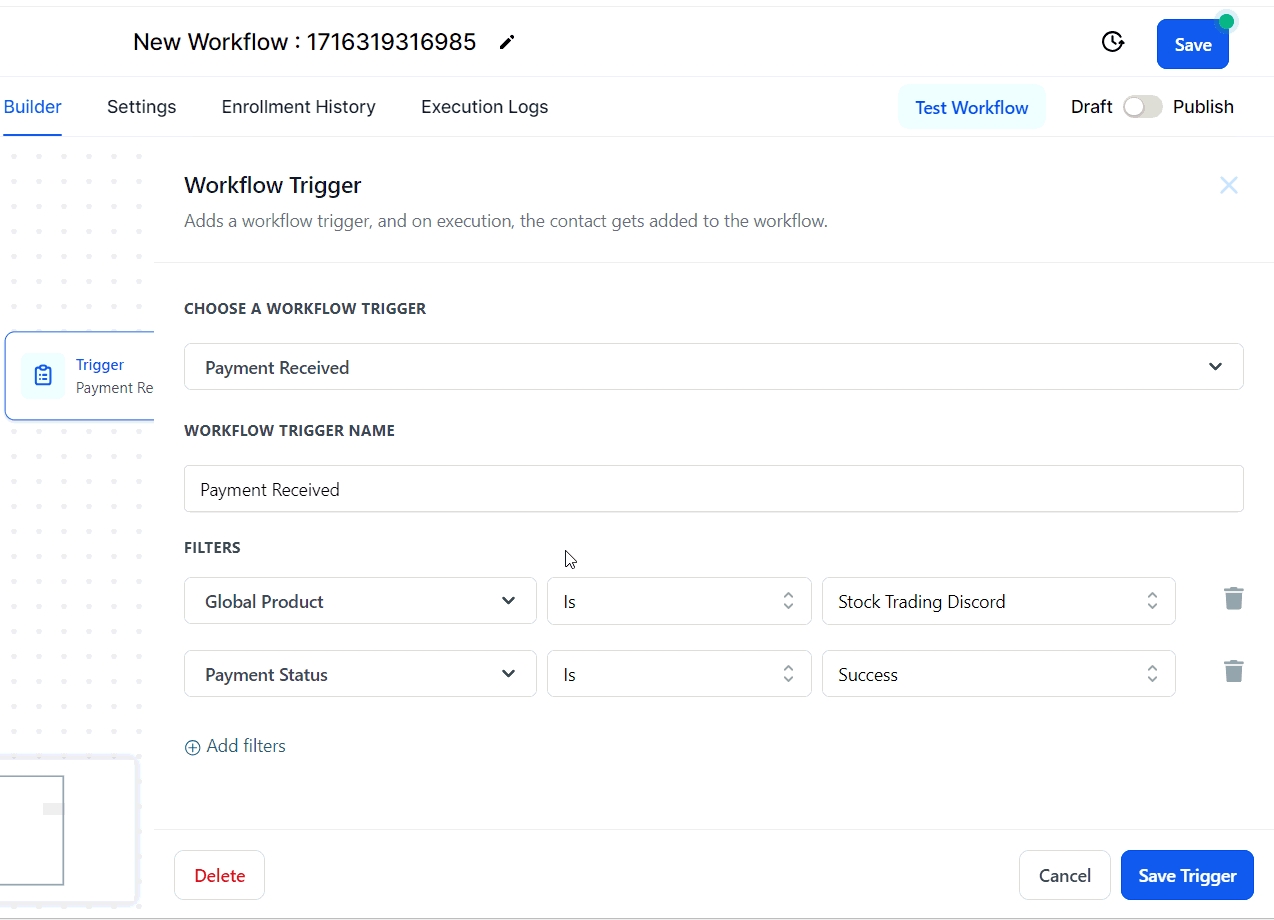Click the Save Trigger button
The height and width of the screenshot is (920, 1274).
click(1186, 875)
